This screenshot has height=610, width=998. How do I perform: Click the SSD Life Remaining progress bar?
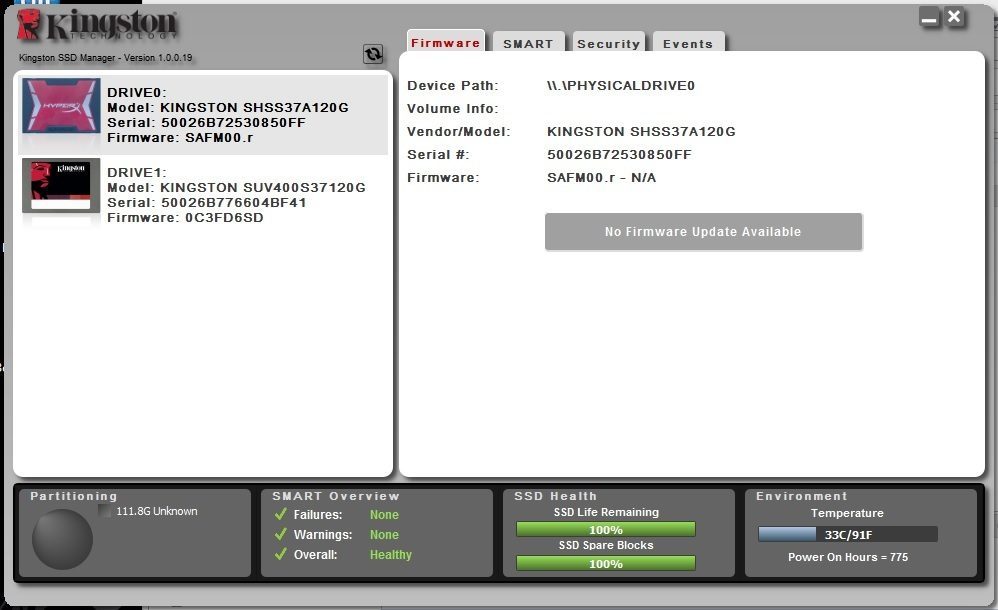[x=606, y=530]
